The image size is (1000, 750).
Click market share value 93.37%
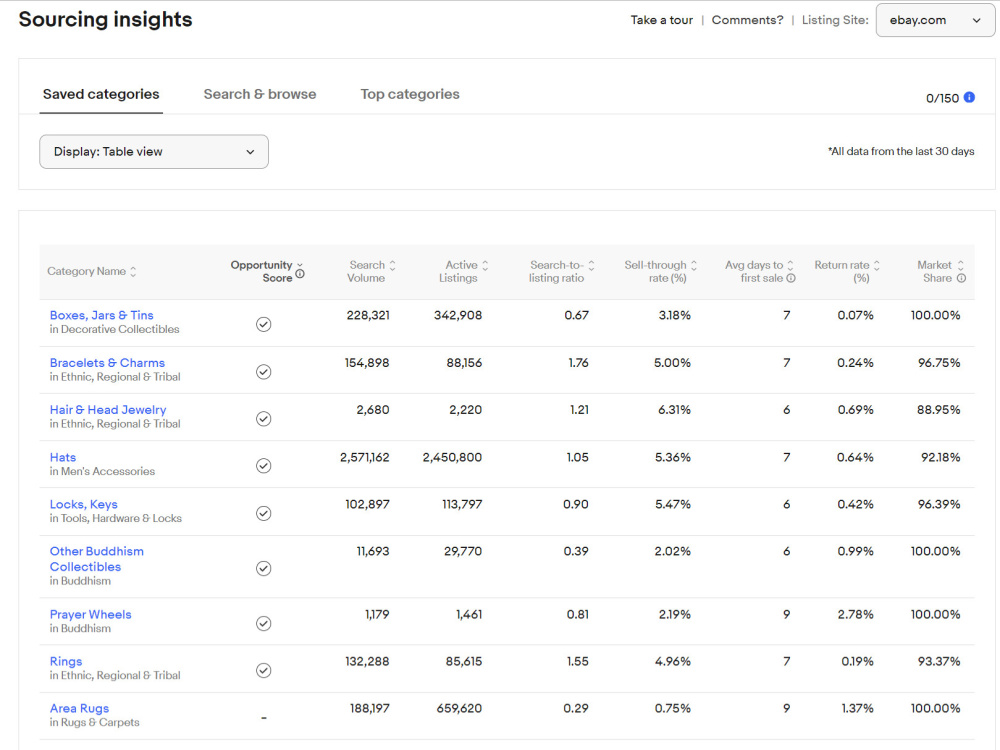(939, 661)
